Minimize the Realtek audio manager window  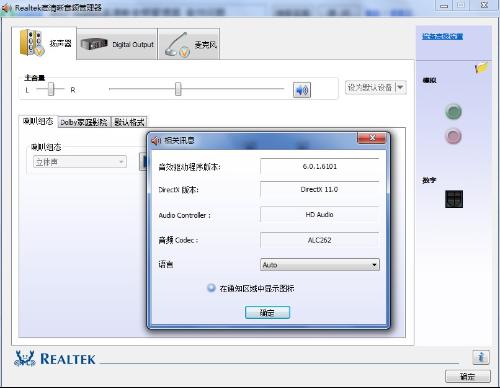(444, 5)
